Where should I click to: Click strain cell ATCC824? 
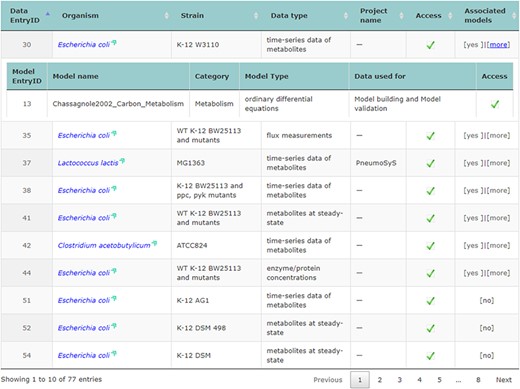(x=216, y=246)
